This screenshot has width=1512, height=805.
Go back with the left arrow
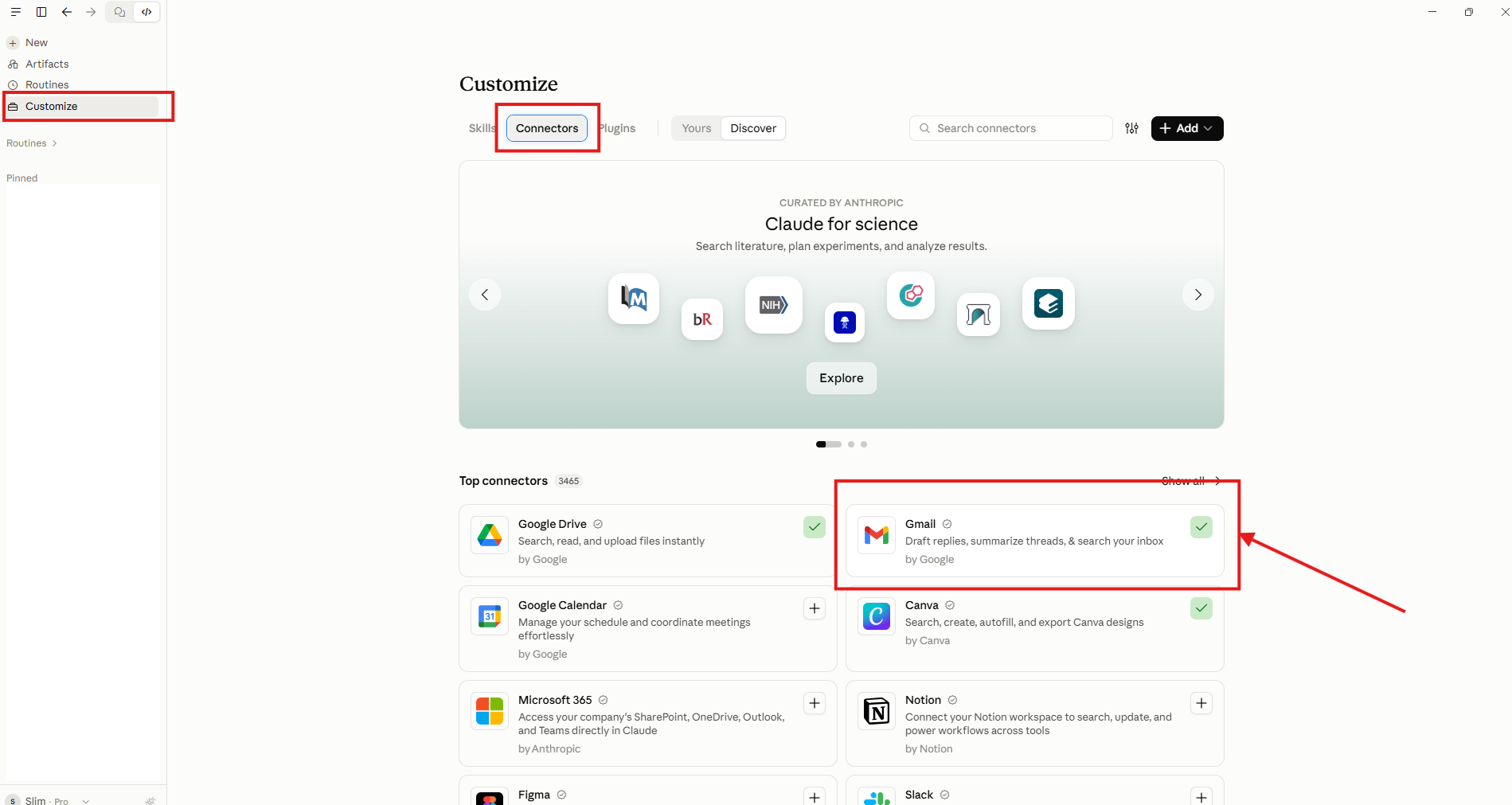67,12
